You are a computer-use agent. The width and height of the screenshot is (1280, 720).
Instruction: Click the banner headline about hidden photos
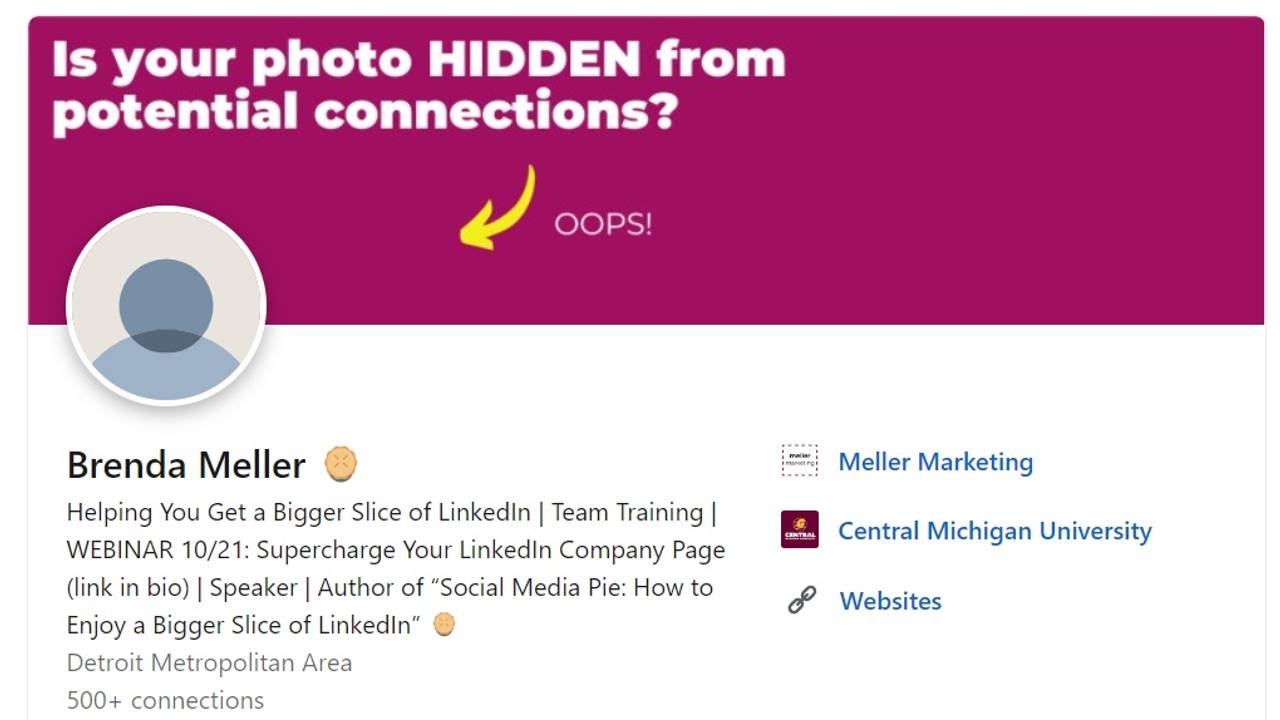click(415, 84)
